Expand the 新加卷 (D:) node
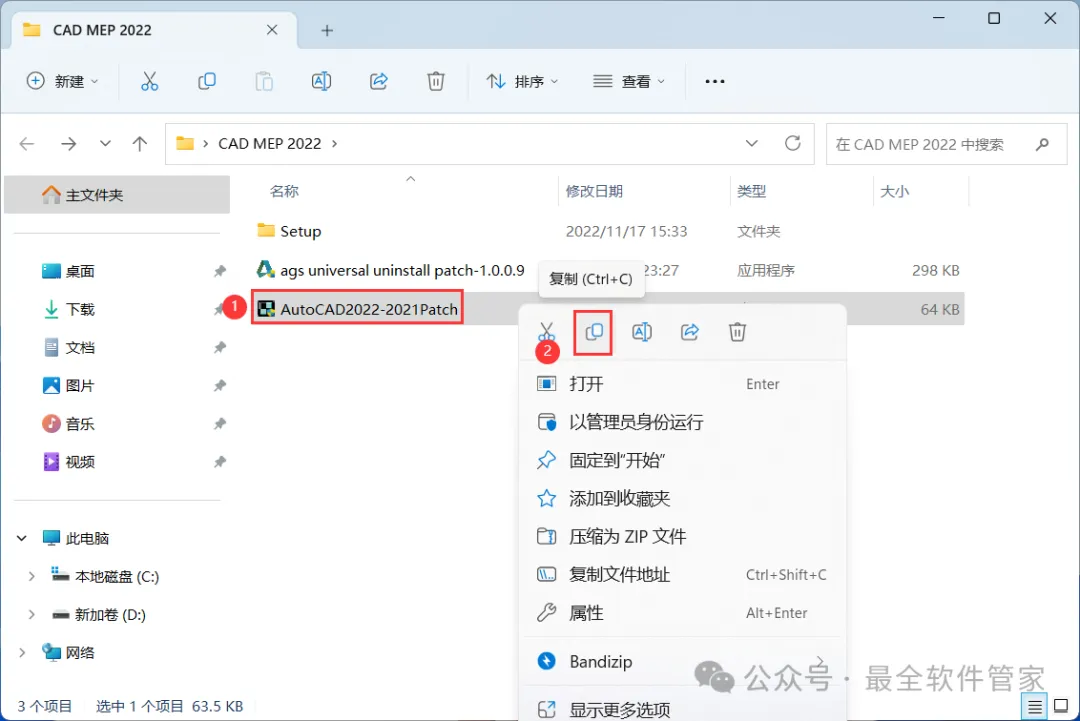Screen dimensions: 1080x721 pos(31,614)
